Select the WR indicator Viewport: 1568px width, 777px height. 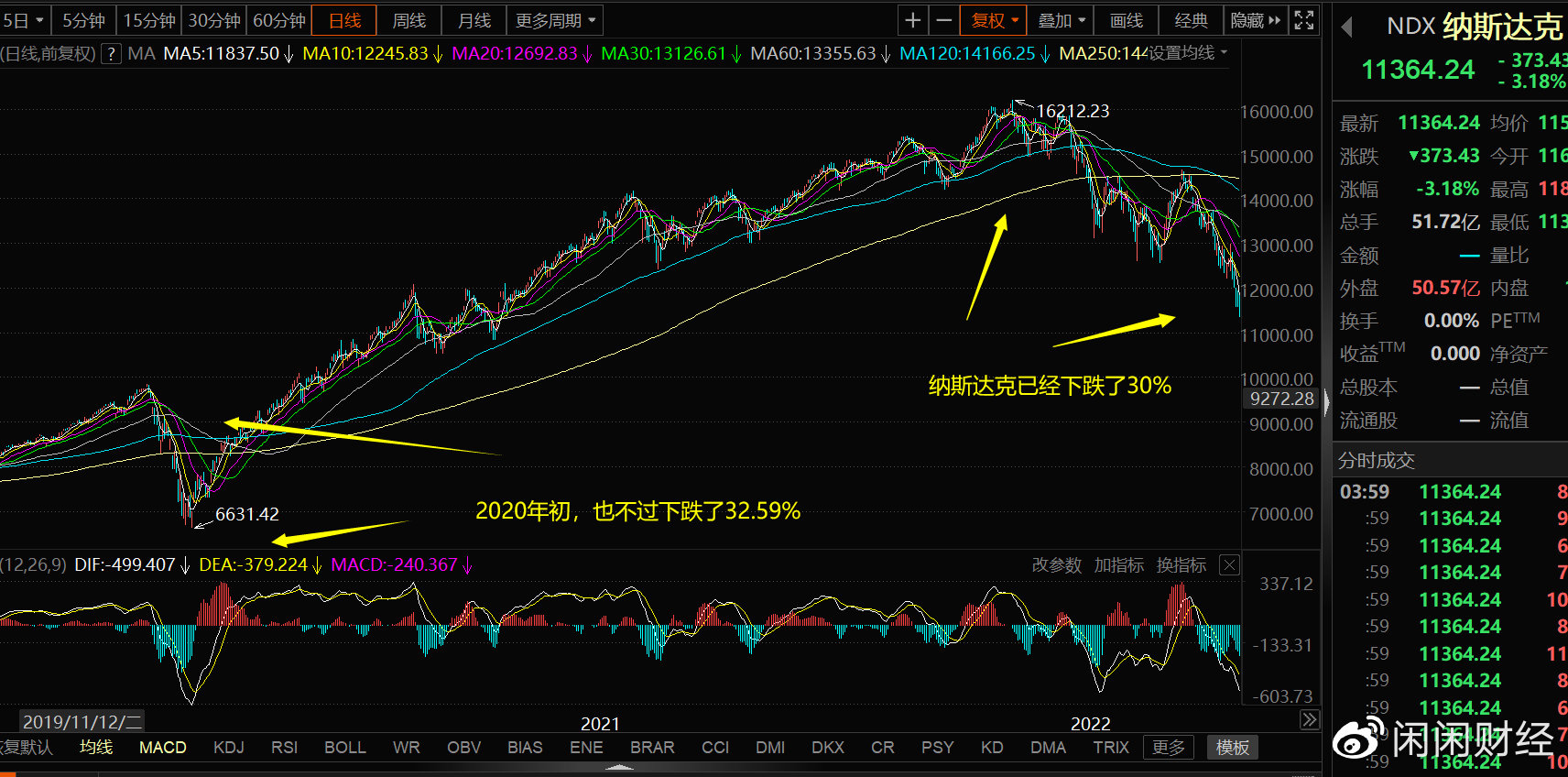pos(407,748)
